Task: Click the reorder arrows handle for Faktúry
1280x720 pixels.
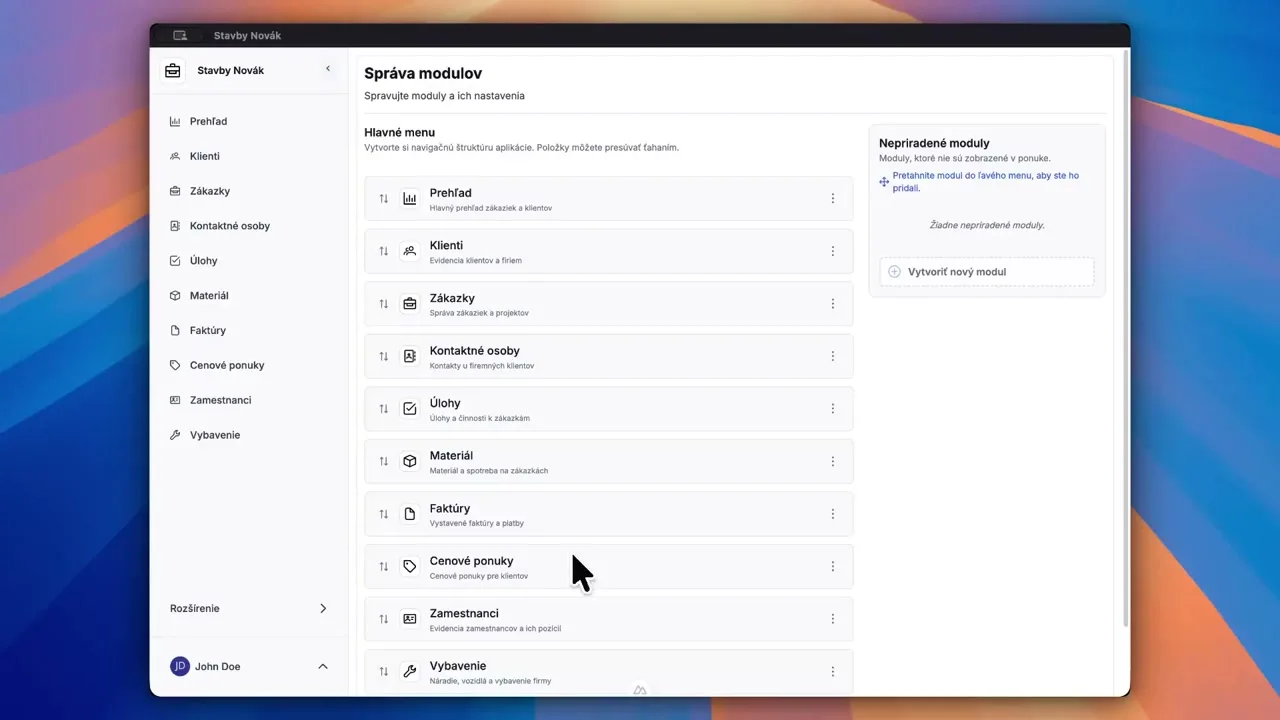Action: [383, 514]
